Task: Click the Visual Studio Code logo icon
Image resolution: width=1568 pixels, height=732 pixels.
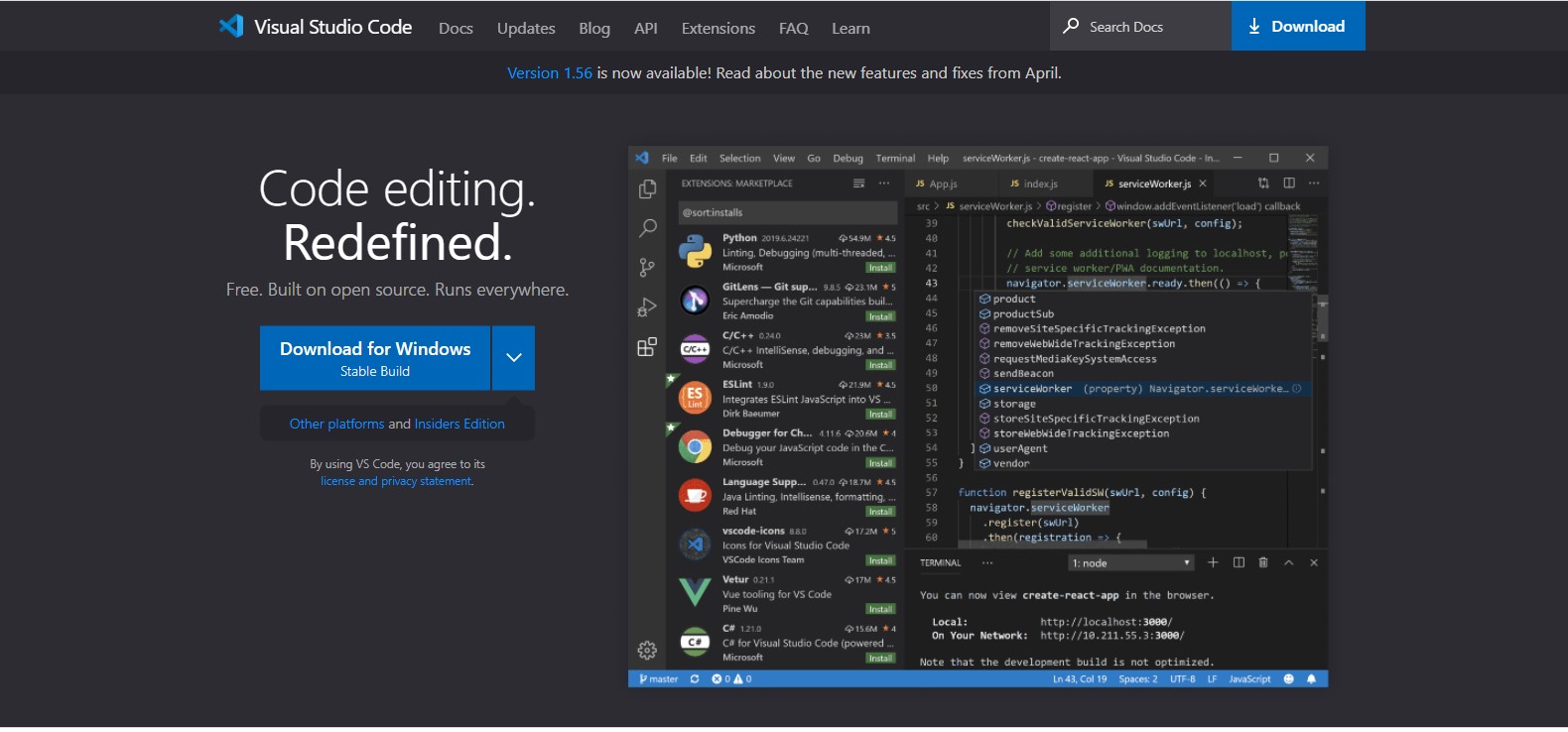Action: [x=231, y=27]
